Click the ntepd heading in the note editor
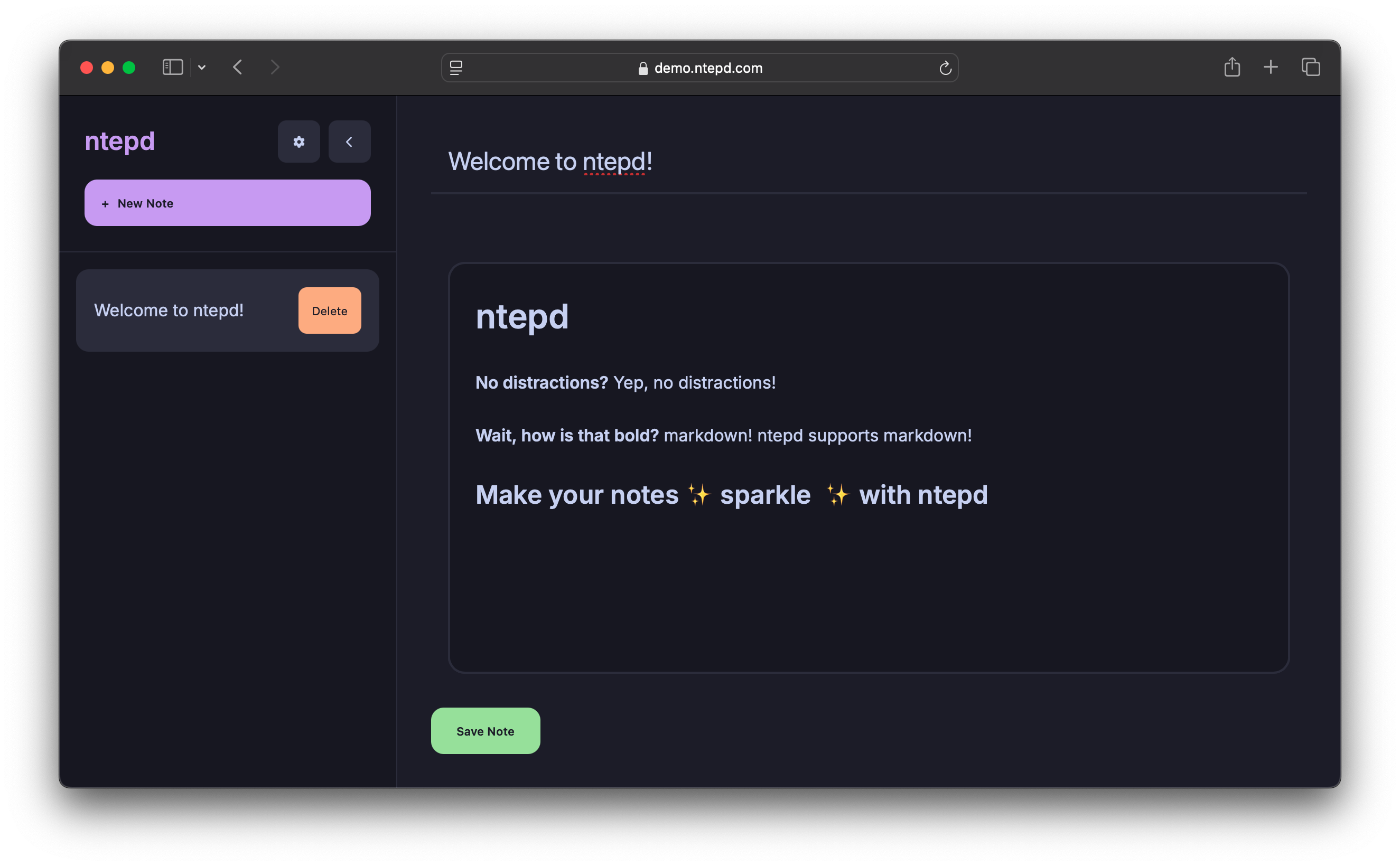1400x866 pixels. 522,317
